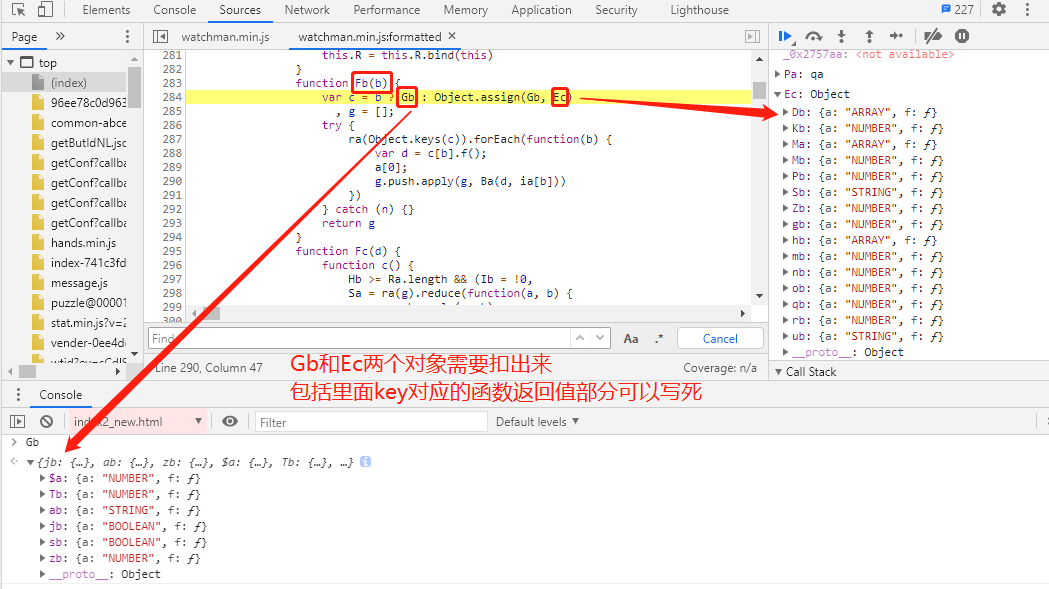Step out of current function
Image resolution: width=1049 pixels, height=589 pixels.
(x=869, y=36)
